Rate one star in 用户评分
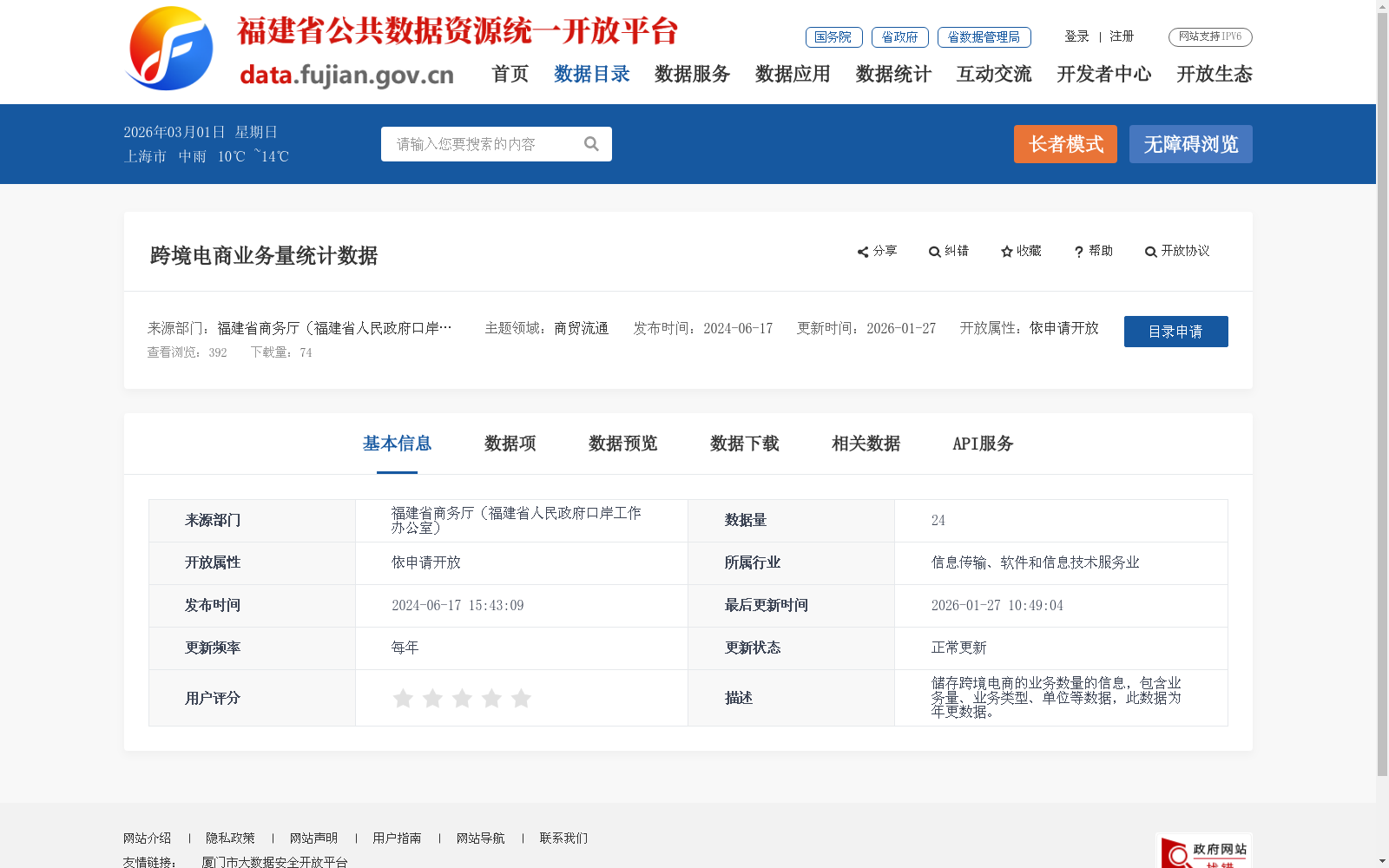Viewport: 1389px width, 868px height. click(x=403, y=698)
